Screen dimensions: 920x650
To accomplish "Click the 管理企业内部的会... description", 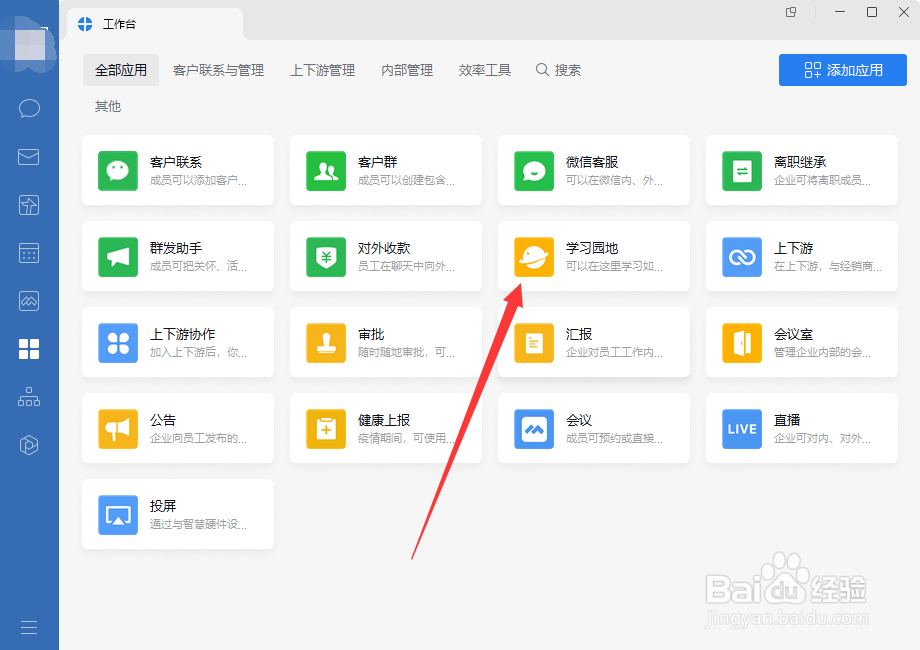I will [822, 352].
